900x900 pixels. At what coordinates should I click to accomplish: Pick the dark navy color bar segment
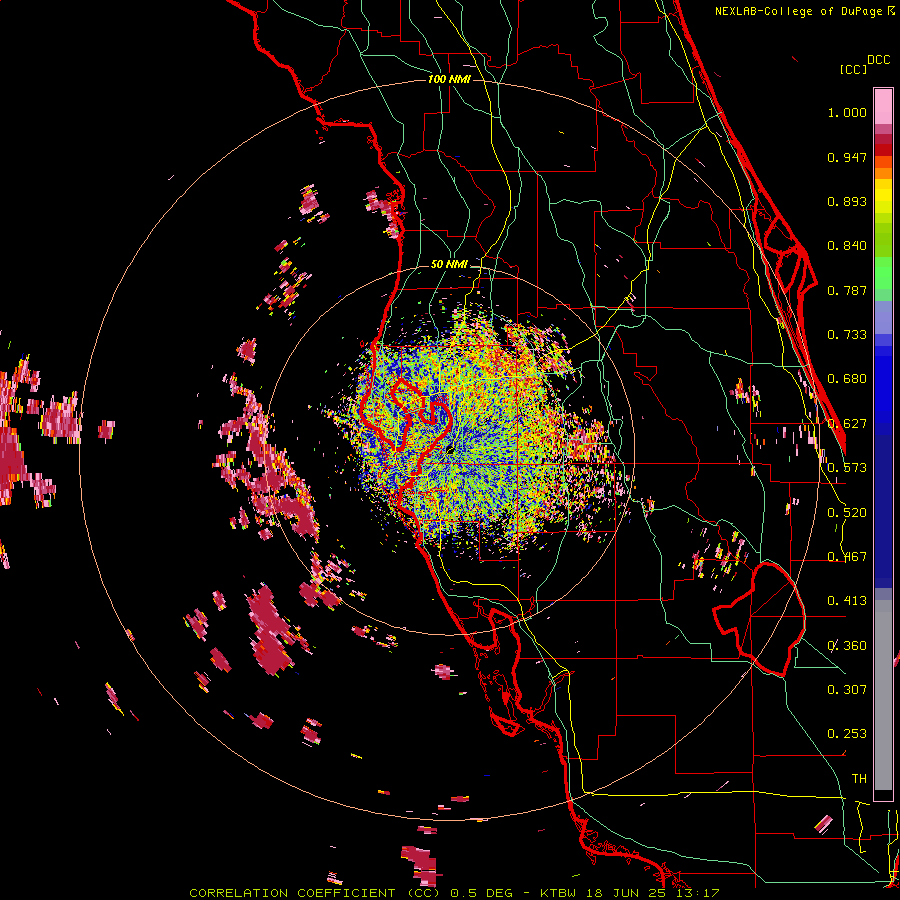[x=883, y=505]
